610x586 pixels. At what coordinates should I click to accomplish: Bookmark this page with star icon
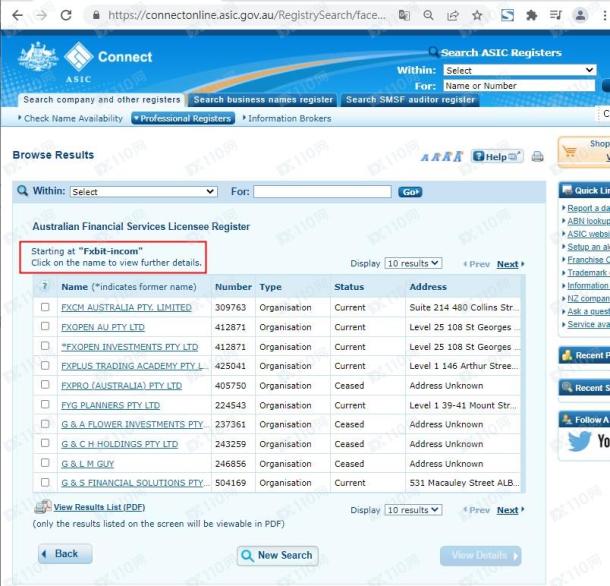coord(477,16)
